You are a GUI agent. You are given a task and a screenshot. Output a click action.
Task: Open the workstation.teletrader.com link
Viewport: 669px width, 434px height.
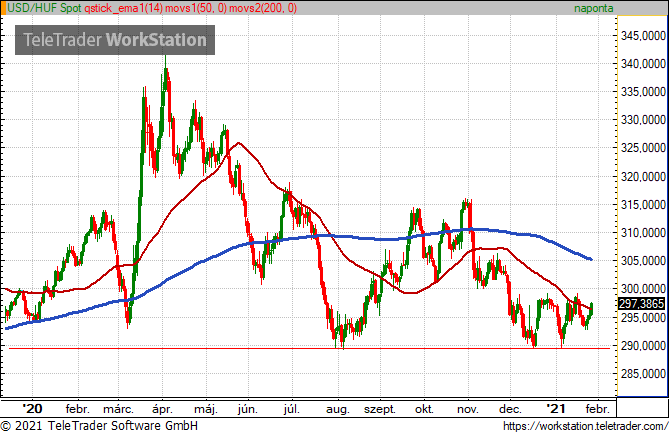(585, 426)
